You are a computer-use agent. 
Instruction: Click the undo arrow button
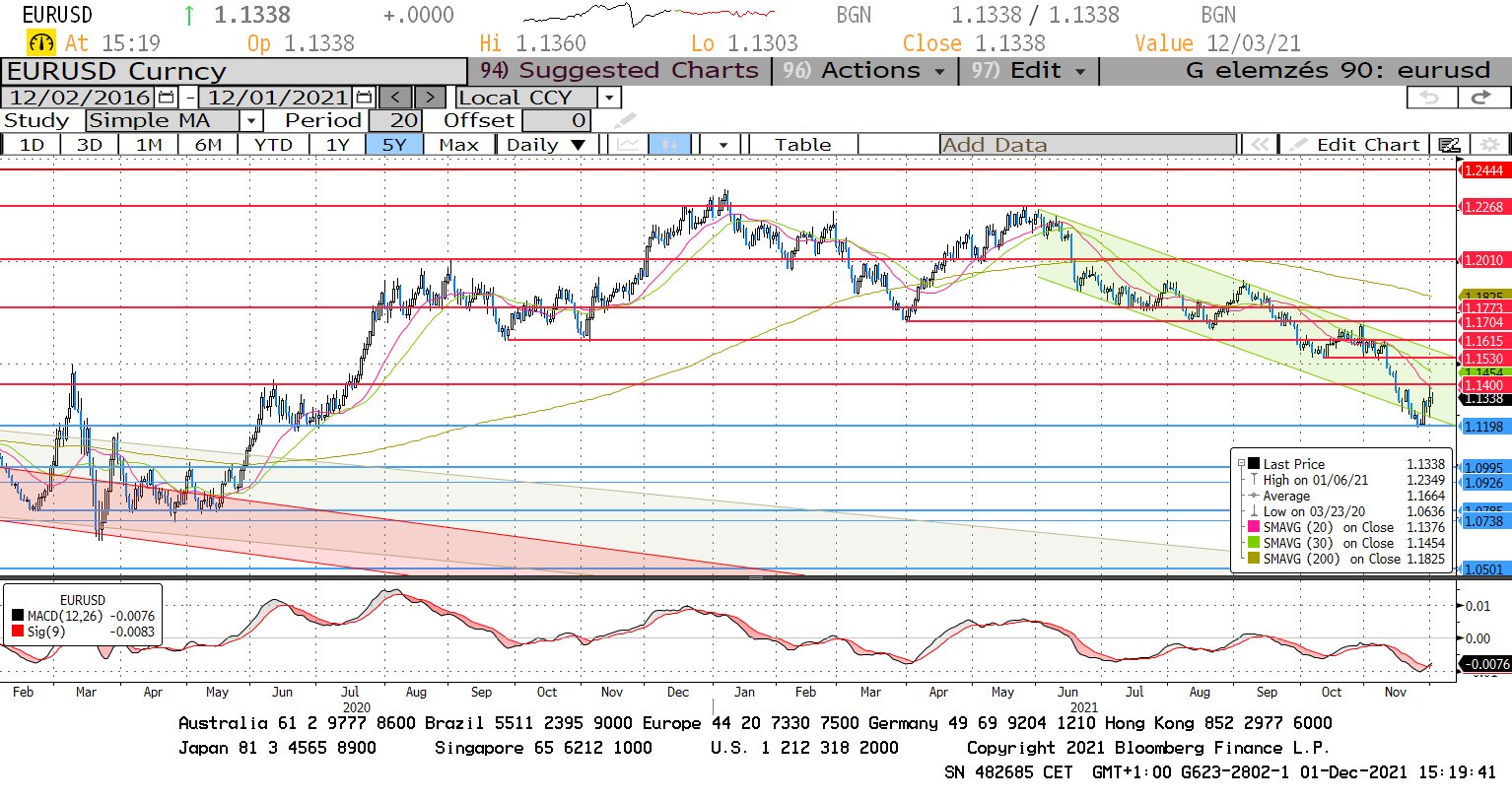pos(1429,98)
